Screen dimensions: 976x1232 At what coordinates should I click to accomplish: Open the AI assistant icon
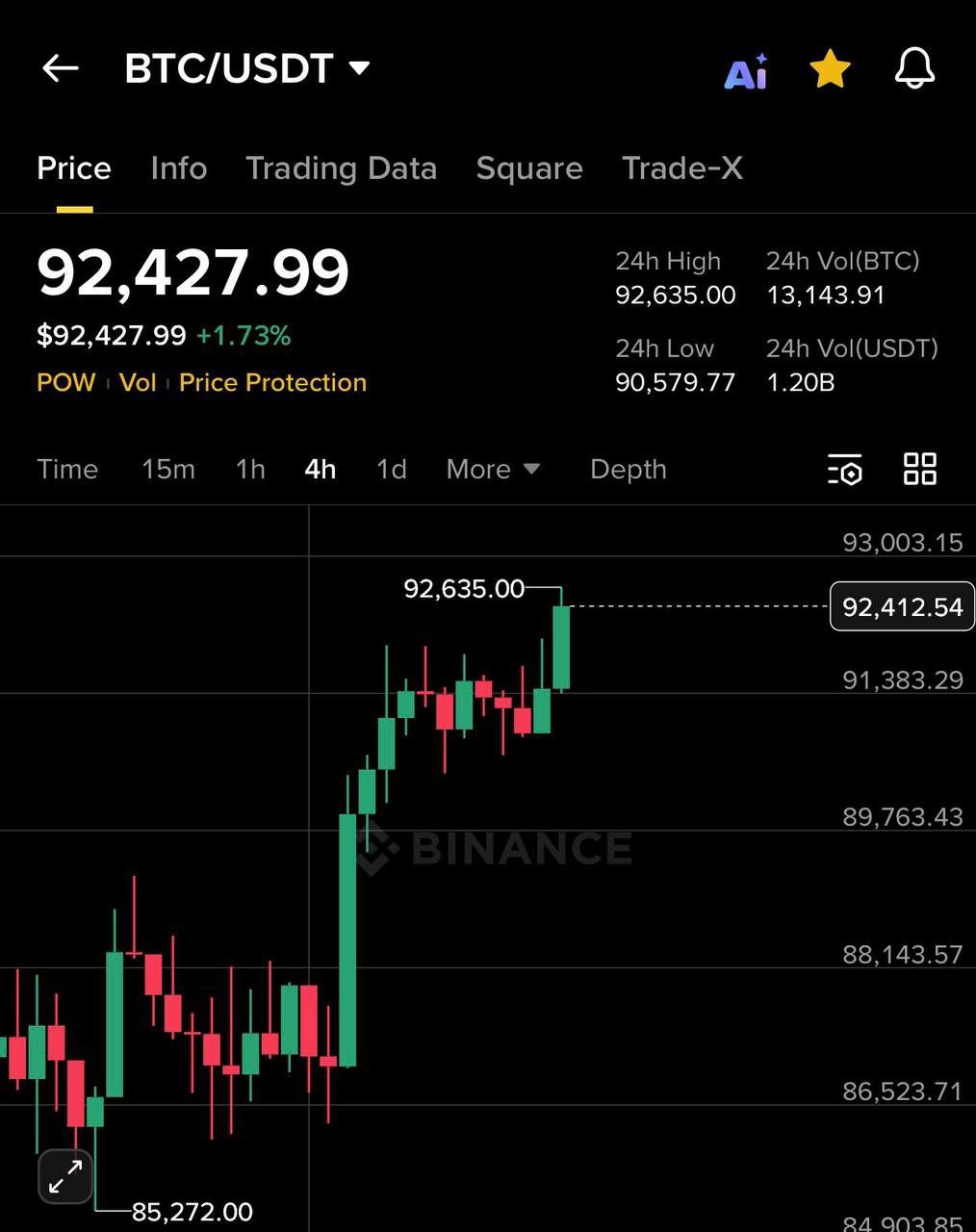tap(745, 70)
